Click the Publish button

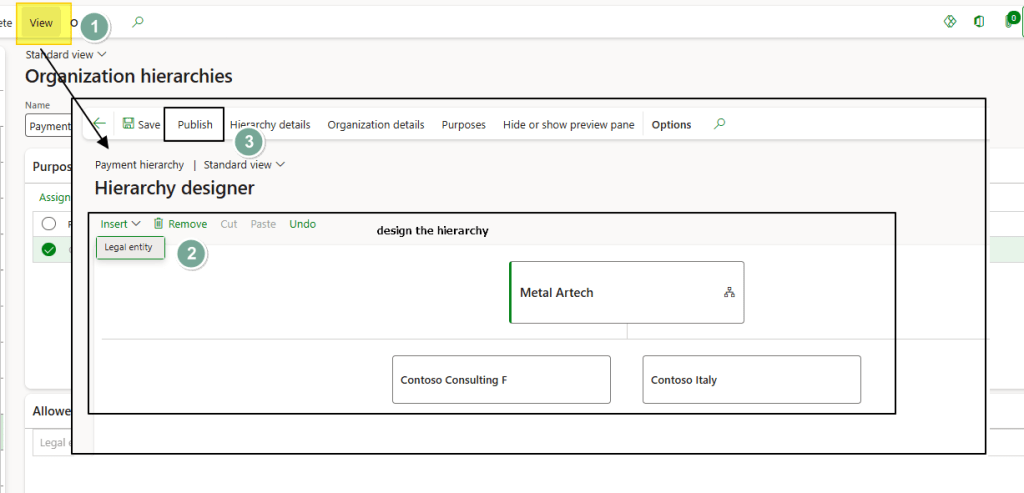pos(194,125)
